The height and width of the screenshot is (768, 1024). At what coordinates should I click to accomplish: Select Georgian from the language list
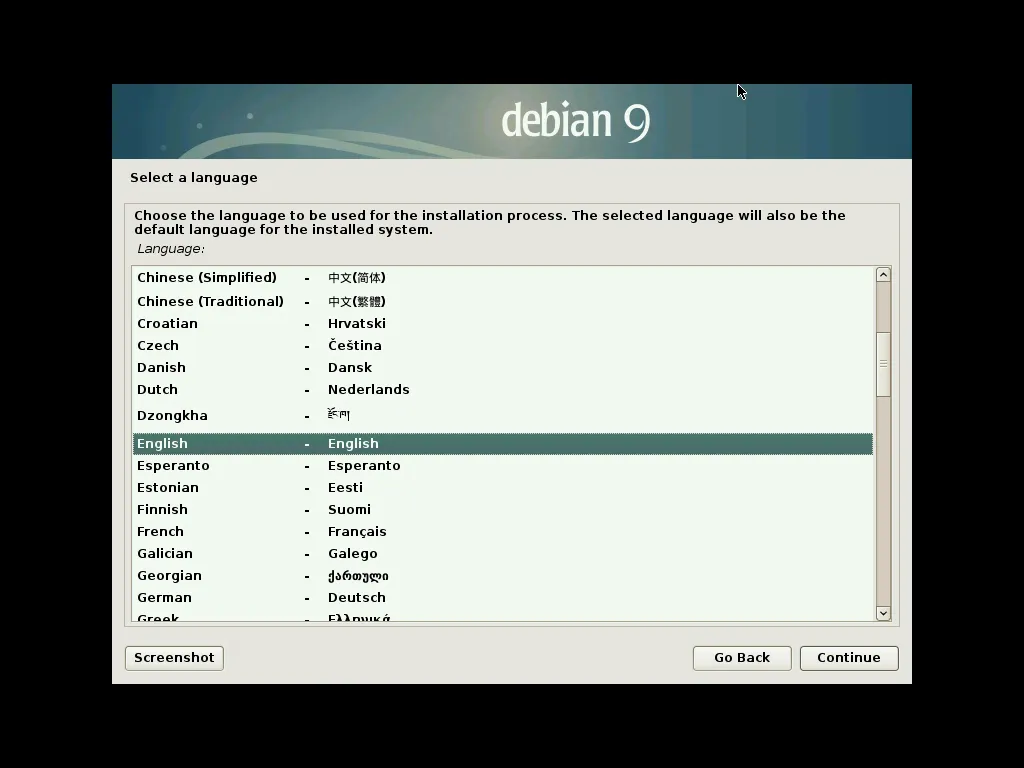pos(503,576)
